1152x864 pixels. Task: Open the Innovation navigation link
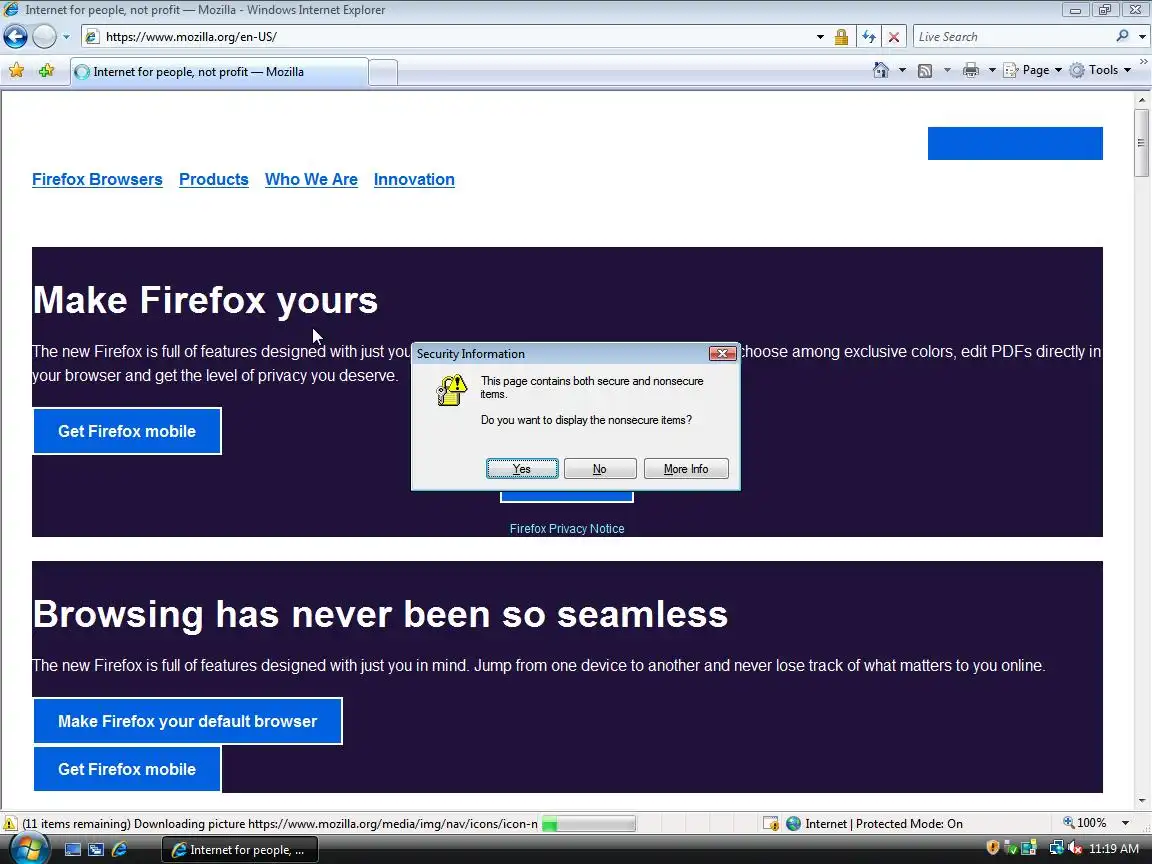[414, 179]
